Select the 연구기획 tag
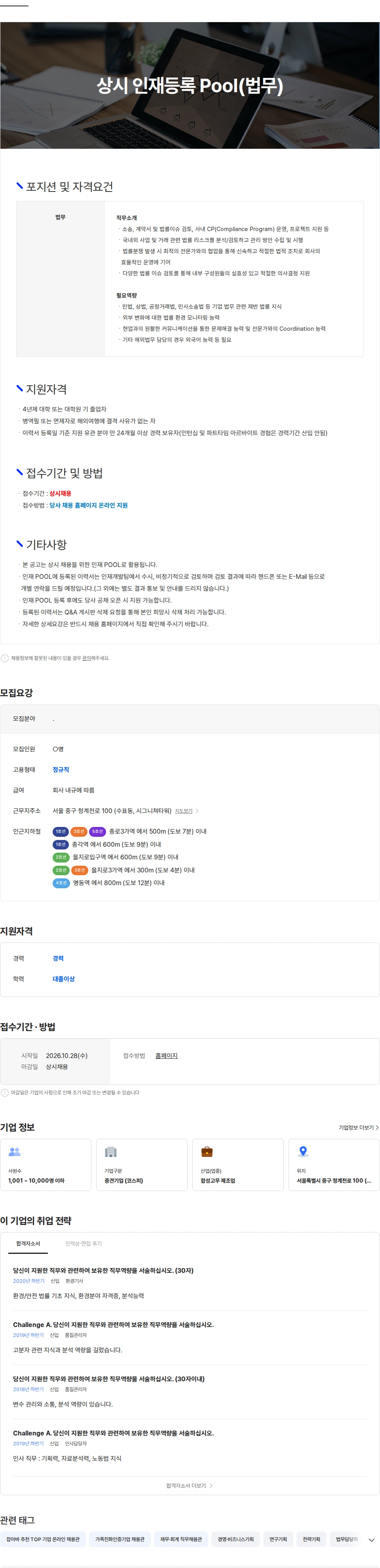The image size is (380, 1568). coord(278,1540)
